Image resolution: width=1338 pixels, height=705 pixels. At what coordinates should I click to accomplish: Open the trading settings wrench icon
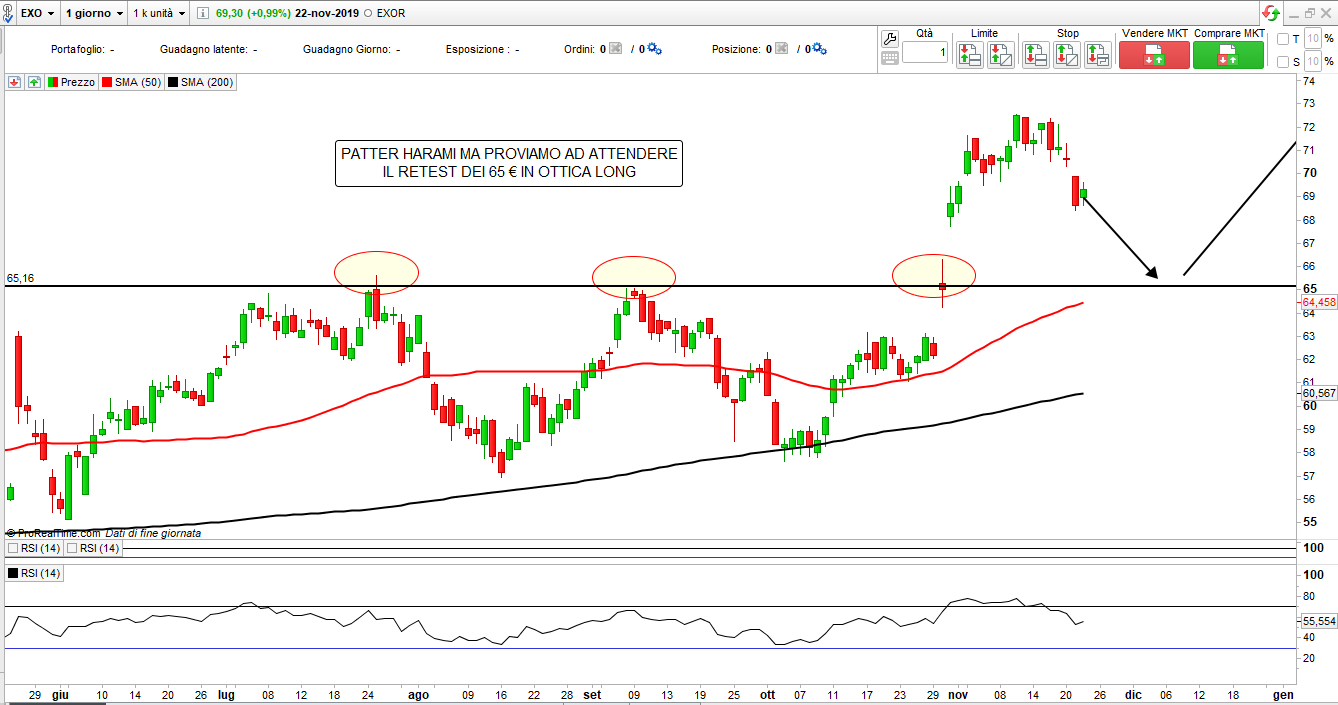tap(890, 38)
